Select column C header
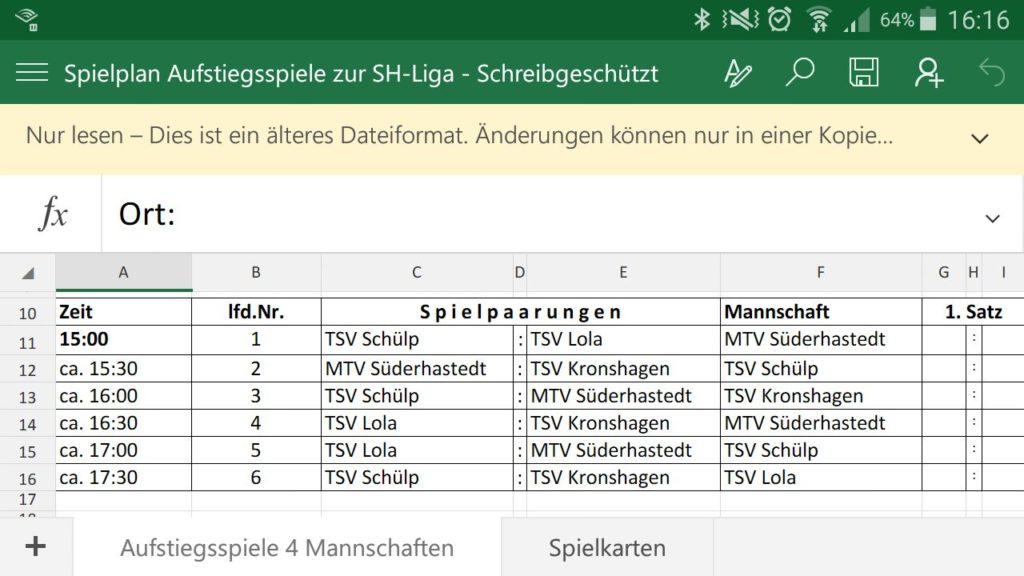Screen dimensions: 1024x576 click(x=417, y=272)
